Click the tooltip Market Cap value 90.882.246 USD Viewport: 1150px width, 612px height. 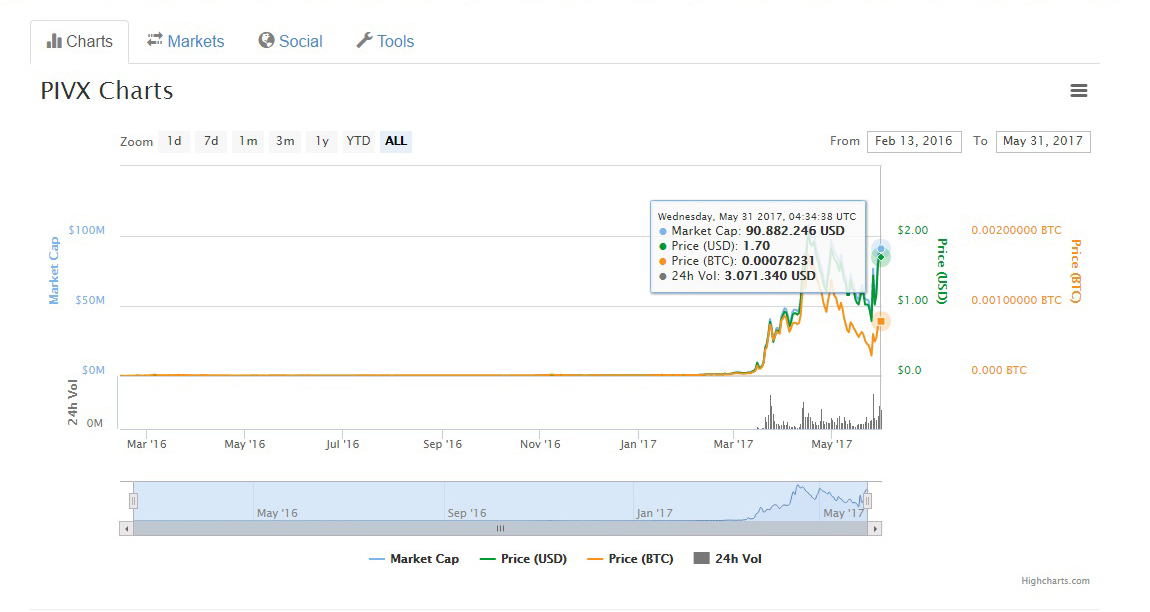(x=795, y=231)
